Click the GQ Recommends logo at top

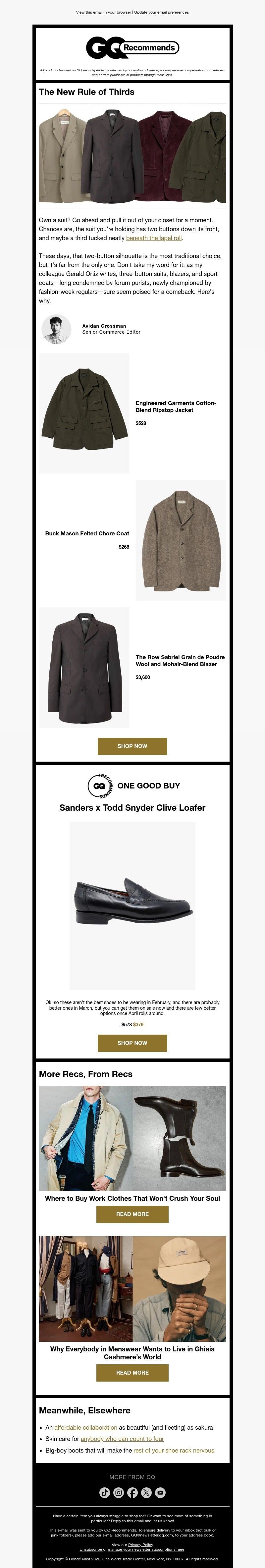(132, 47)
